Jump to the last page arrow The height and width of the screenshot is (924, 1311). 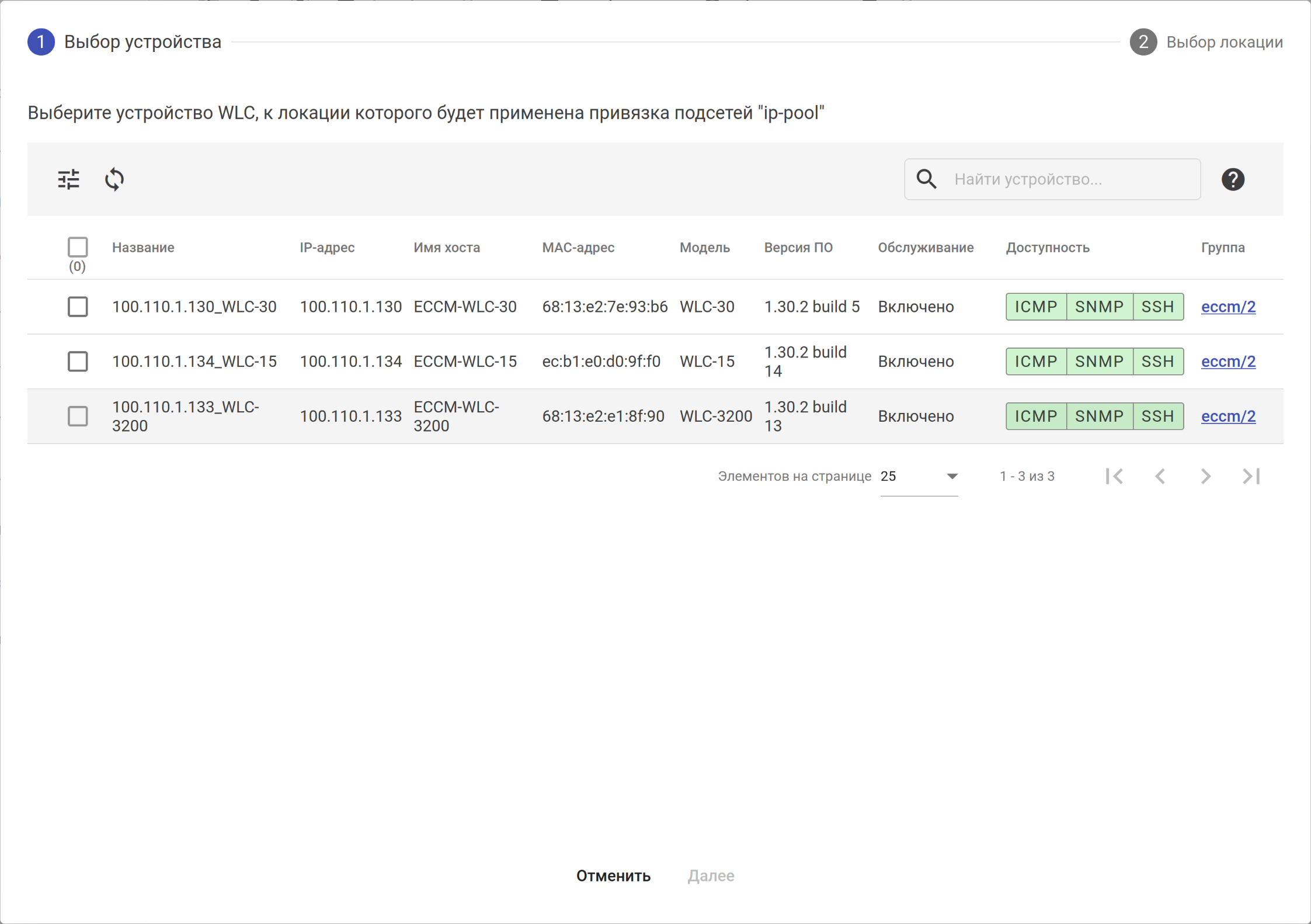click(1251, 477)
